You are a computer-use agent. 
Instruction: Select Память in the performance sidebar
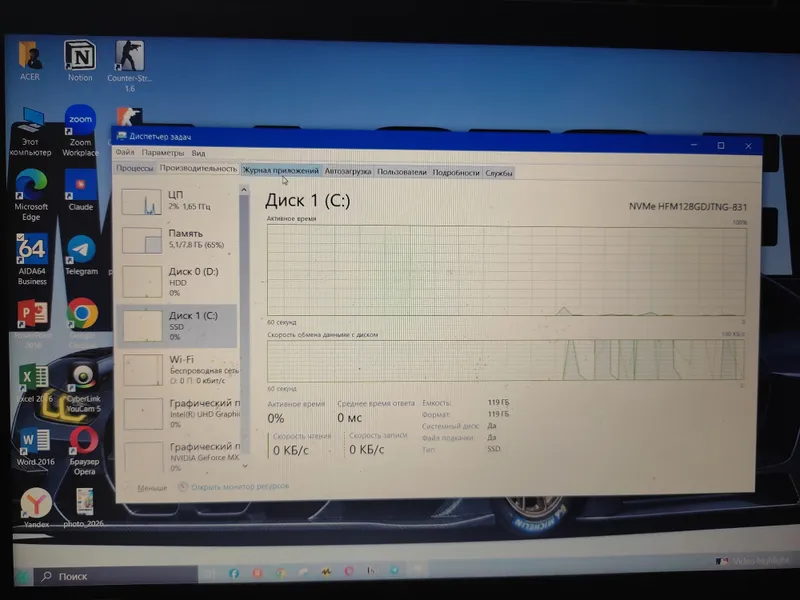click(x=178, y=239)
